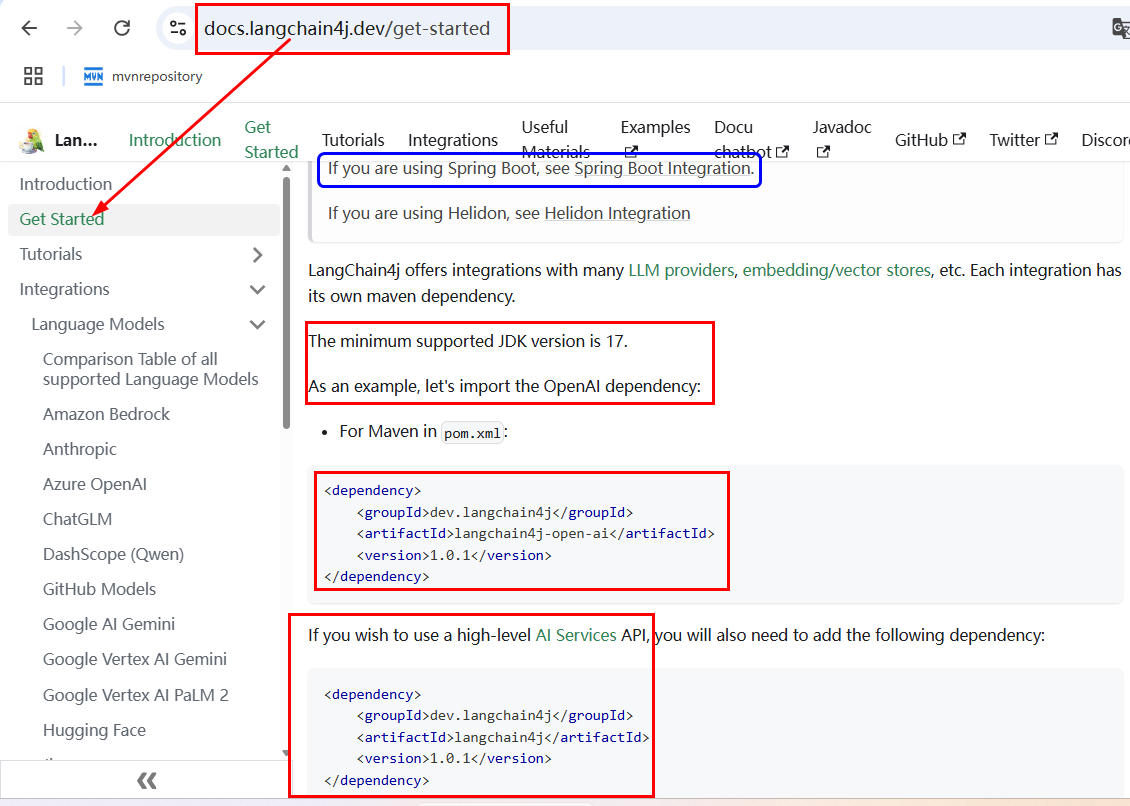Viewport: 1130px width, 806px height.
Task: Open Introduction in top navigation
Action: pyautogui.click(x=175, y=140)
